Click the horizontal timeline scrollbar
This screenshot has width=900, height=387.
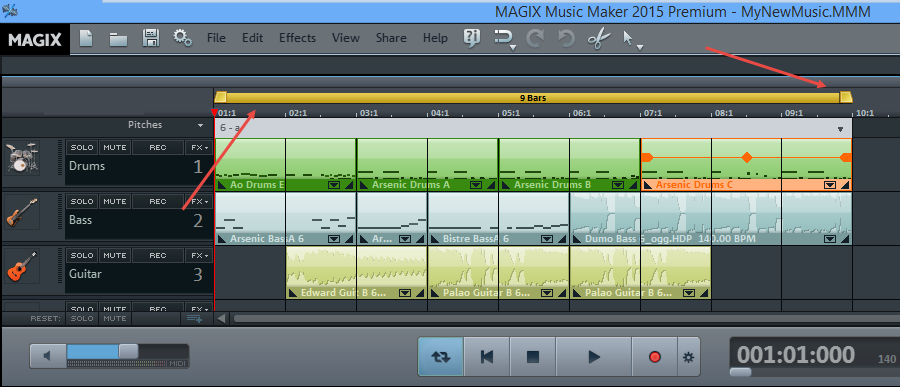coord(567,318)
